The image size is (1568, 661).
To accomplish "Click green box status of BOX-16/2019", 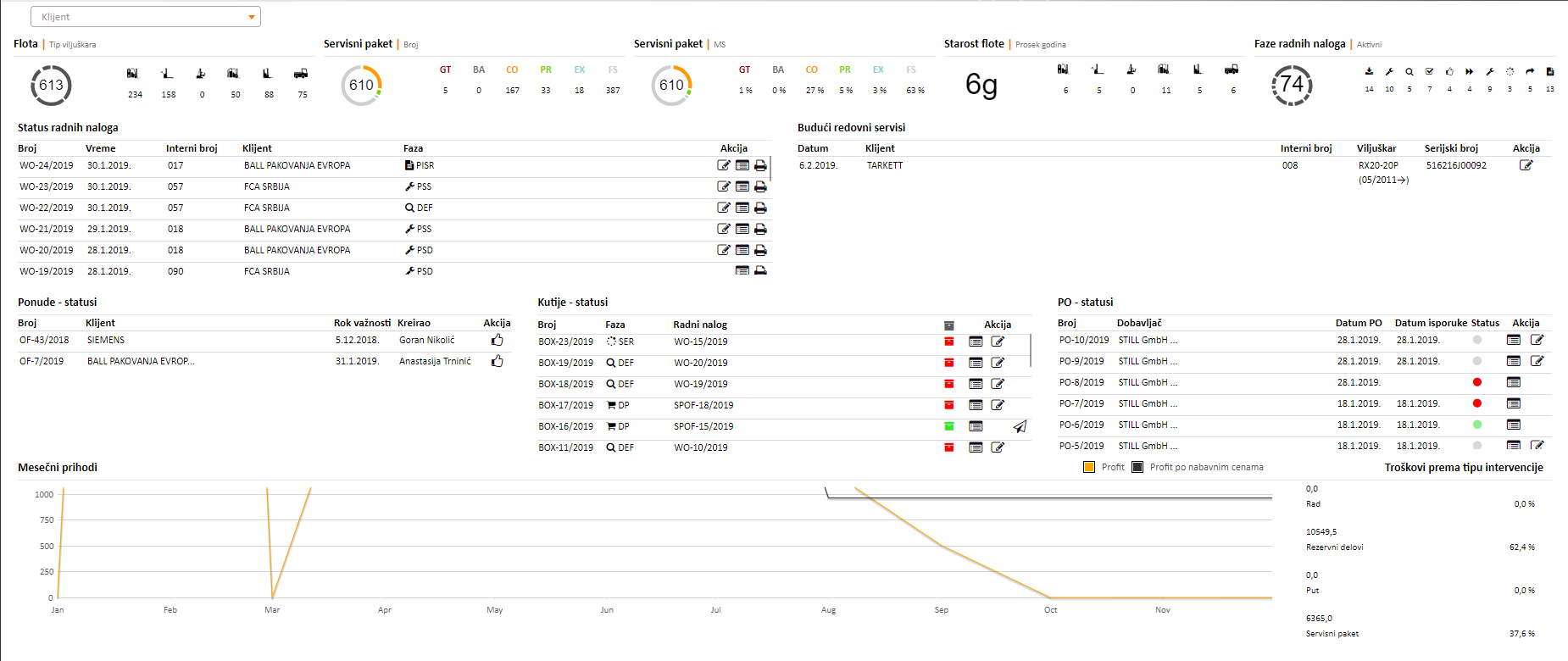I will [x=949, y=426].
